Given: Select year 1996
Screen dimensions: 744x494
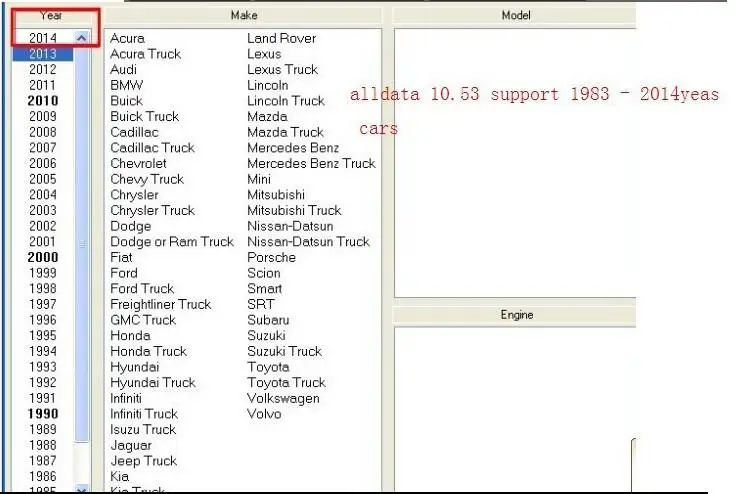Looking at the screenshot, I should [43, 320].
